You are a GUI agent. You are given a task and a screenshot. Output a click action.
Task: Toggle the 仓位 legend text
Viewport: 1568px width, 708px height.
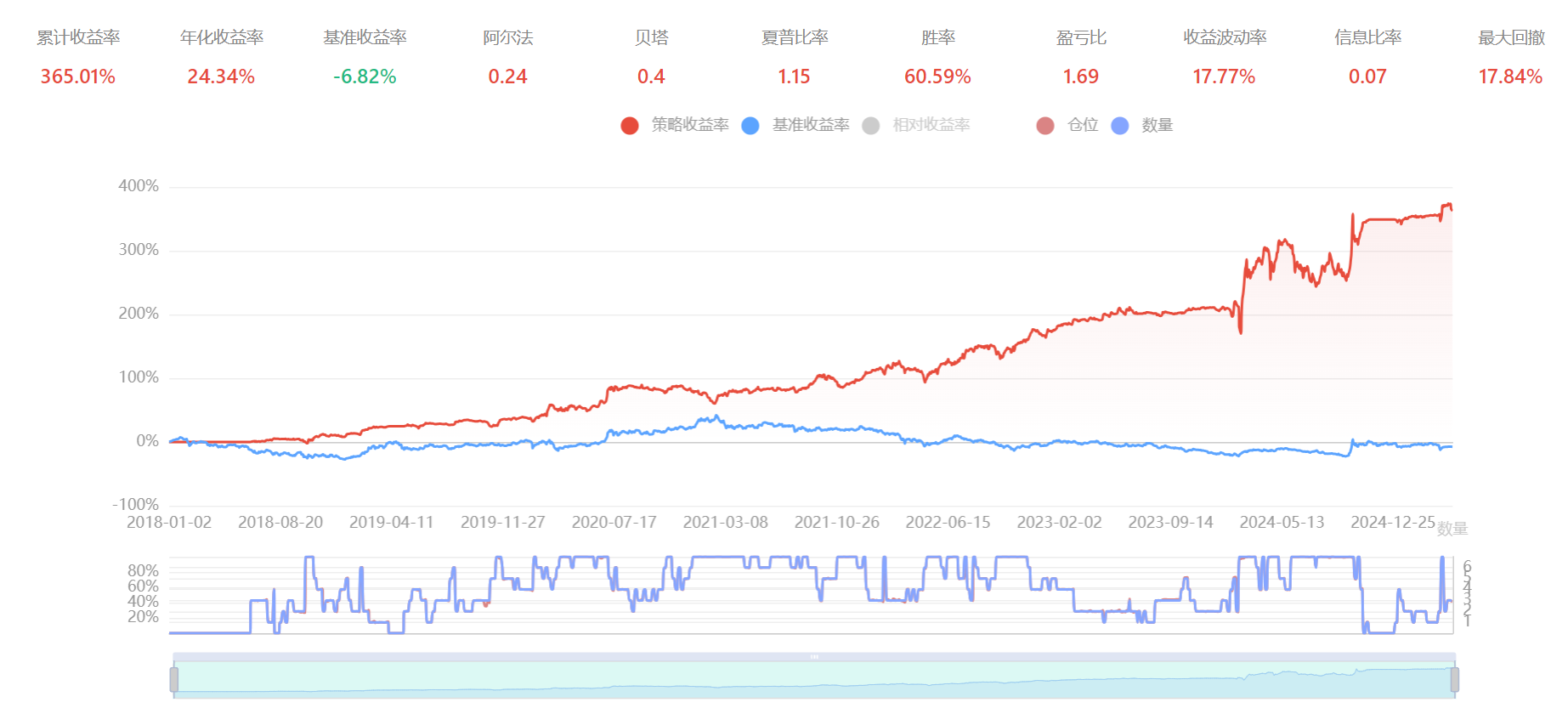point(1083,125)
